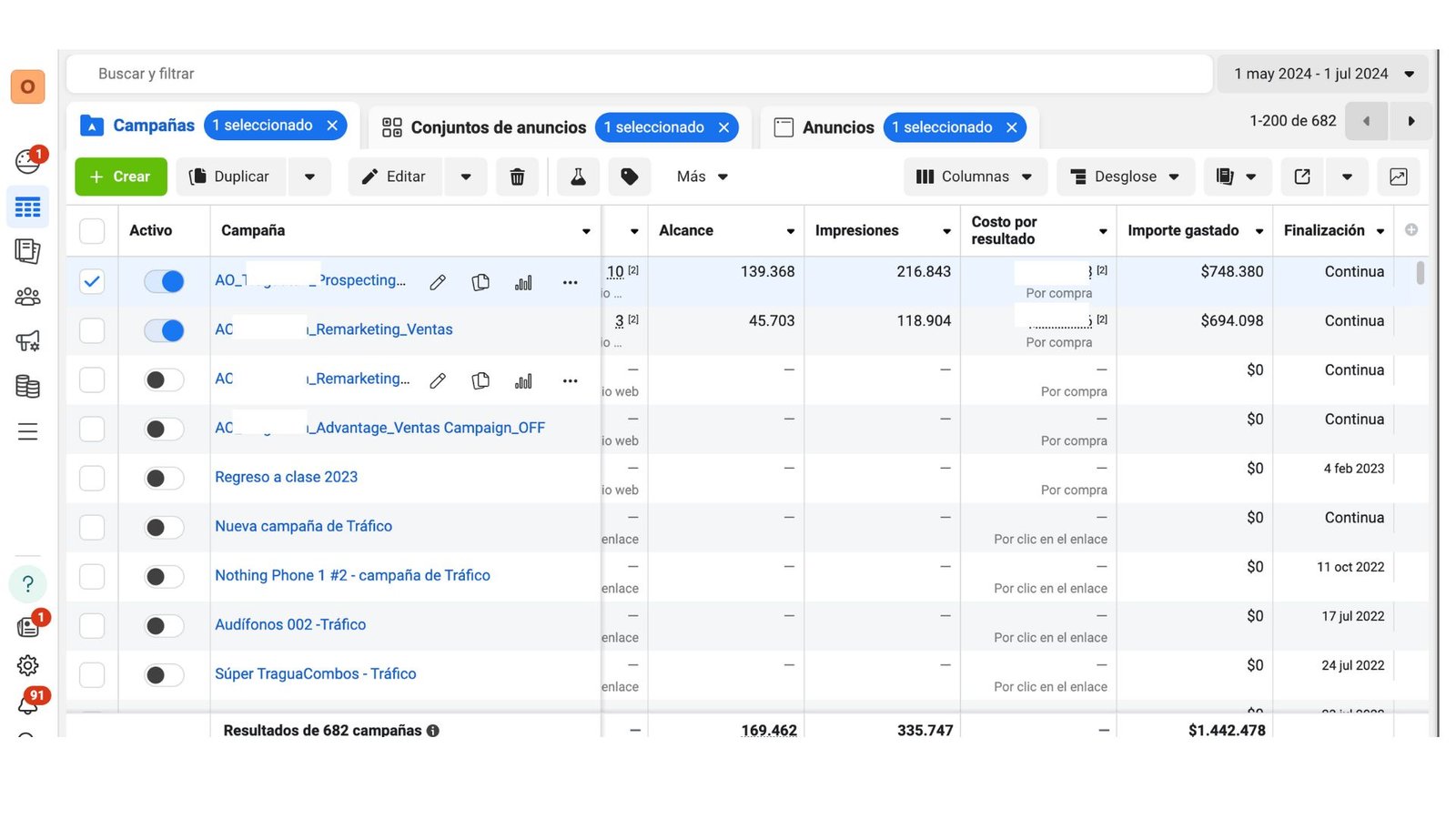This screenshot has width=1456, height=819.
Task: Open the Campaña column header dropdown
Action: [586, 231]
